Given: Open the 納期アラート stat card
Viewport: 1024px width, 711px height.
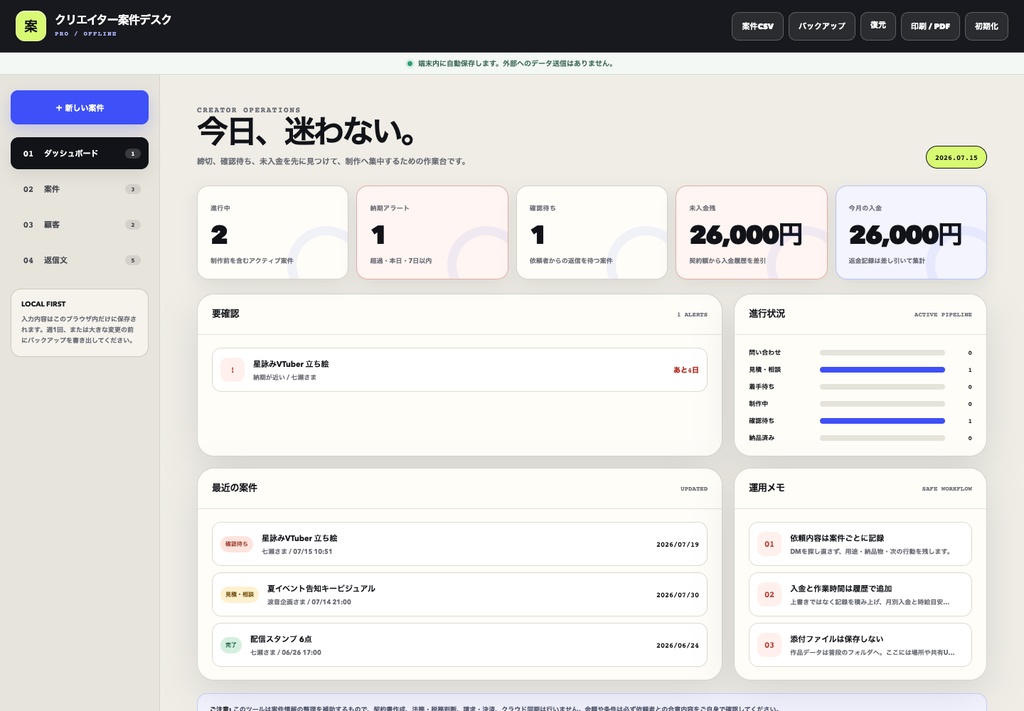Looking at the screenshot, I should [432, 232].
